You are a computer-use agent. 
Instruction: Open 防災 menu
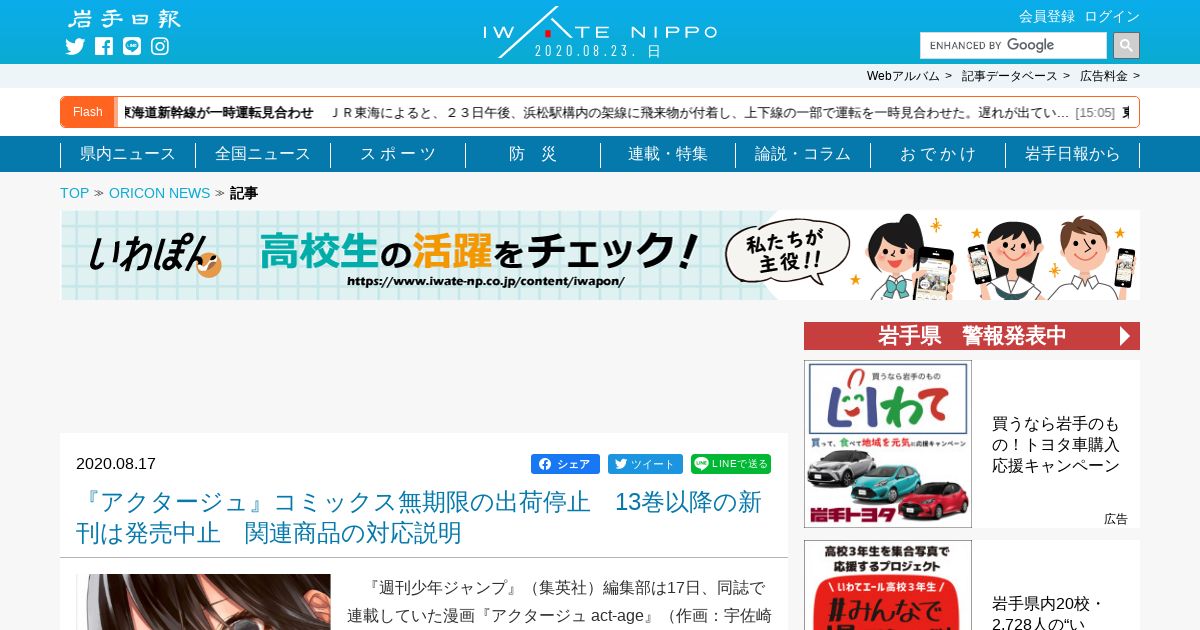[533, 154]
